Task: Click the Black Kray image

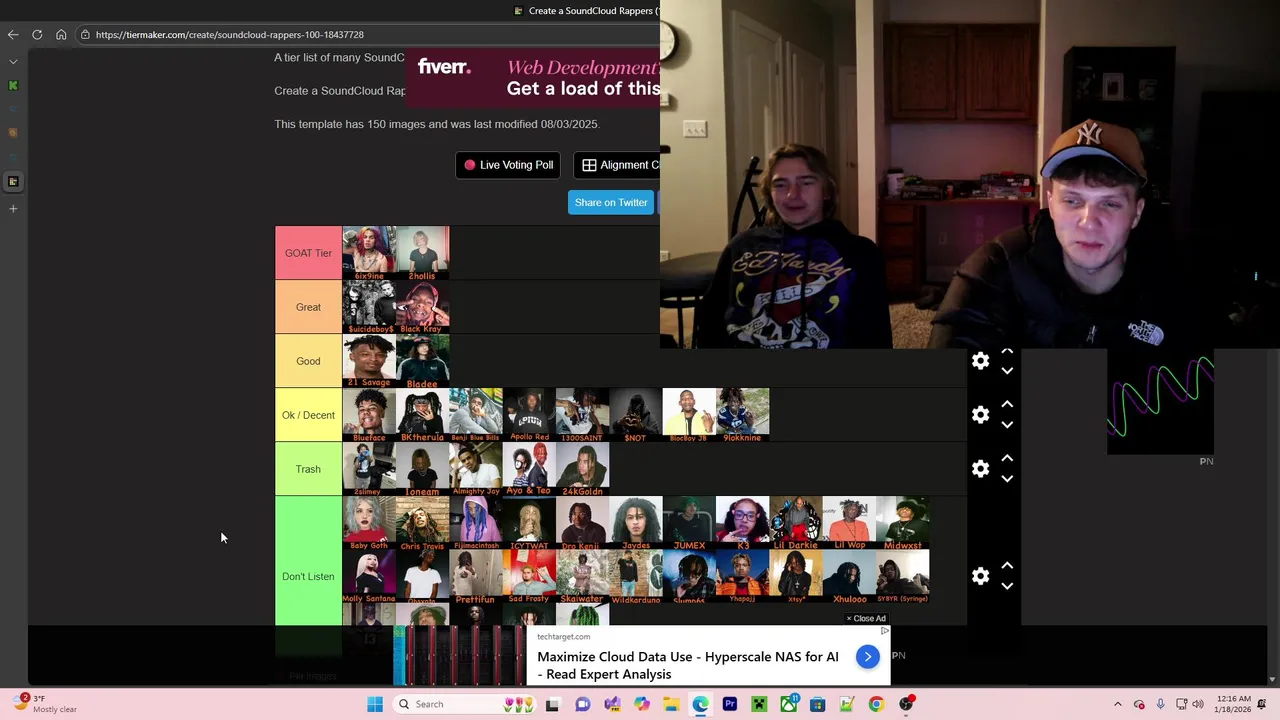Action: click(422, 307)
